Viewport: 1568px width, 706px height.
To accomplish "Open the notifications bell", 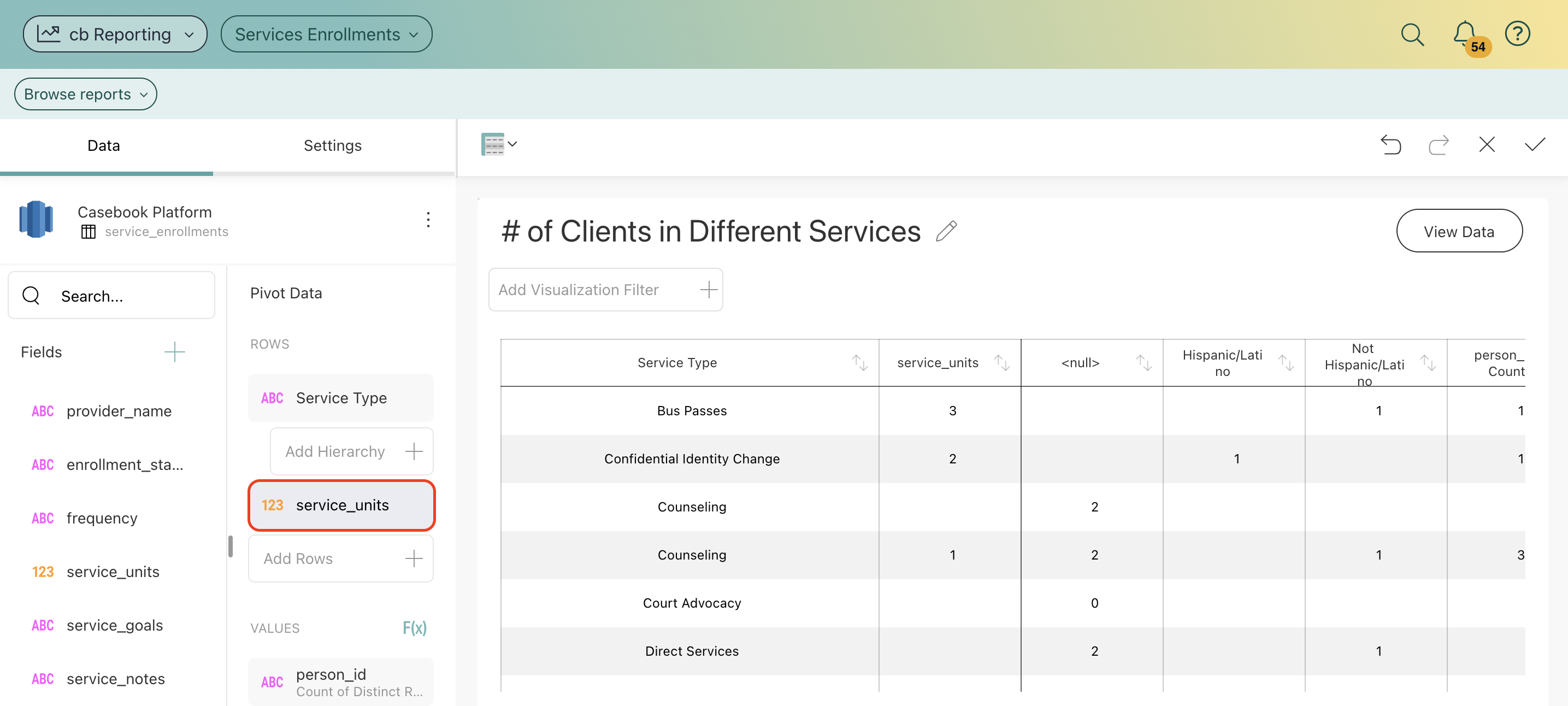I will [1465, 33].
